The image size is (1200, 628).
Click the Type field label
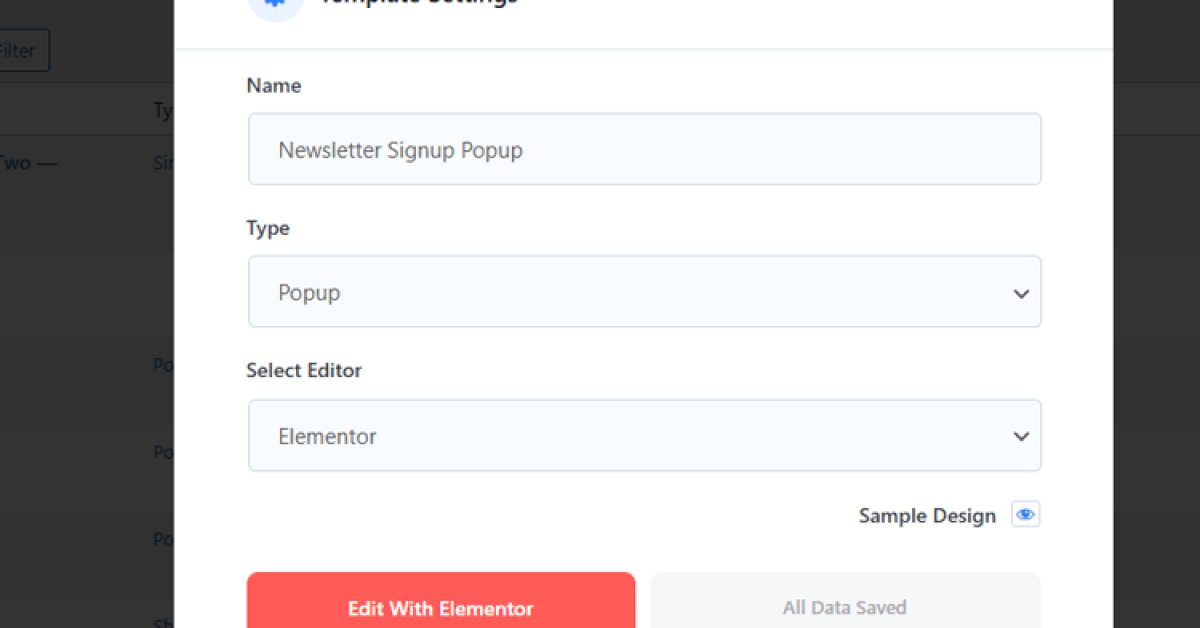(268, 228)
